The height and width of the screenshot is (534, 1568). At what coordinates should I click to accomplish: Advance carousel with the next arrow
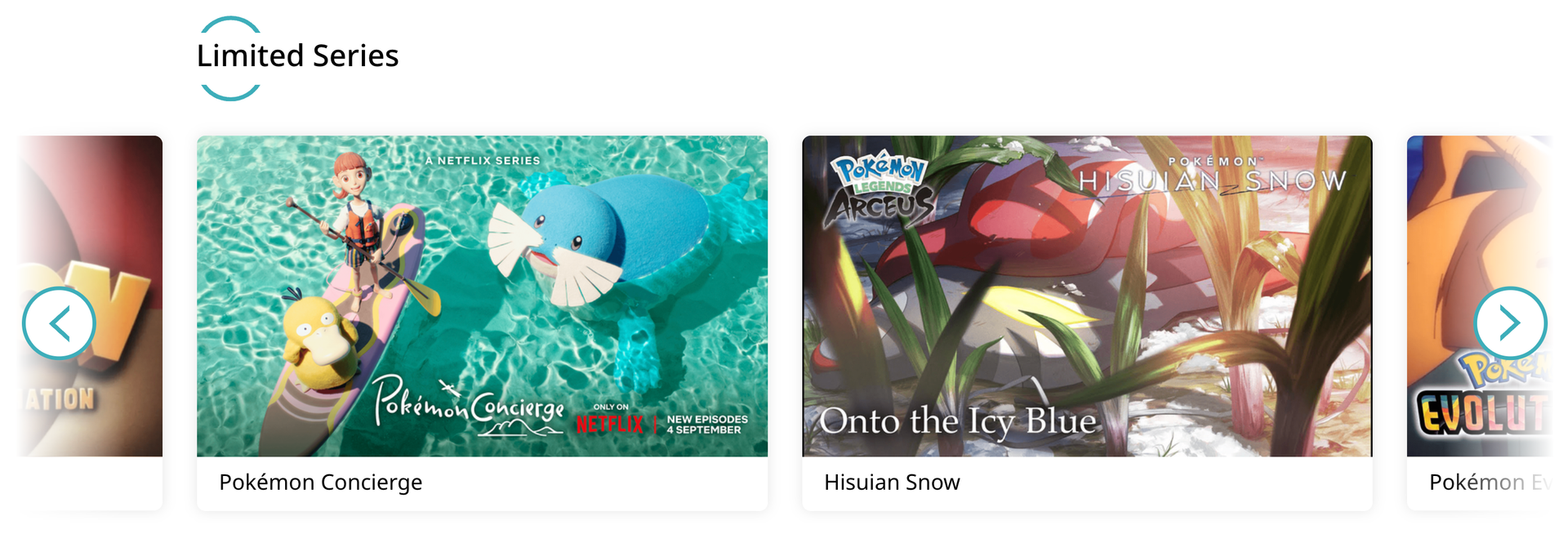point(1510,323)
